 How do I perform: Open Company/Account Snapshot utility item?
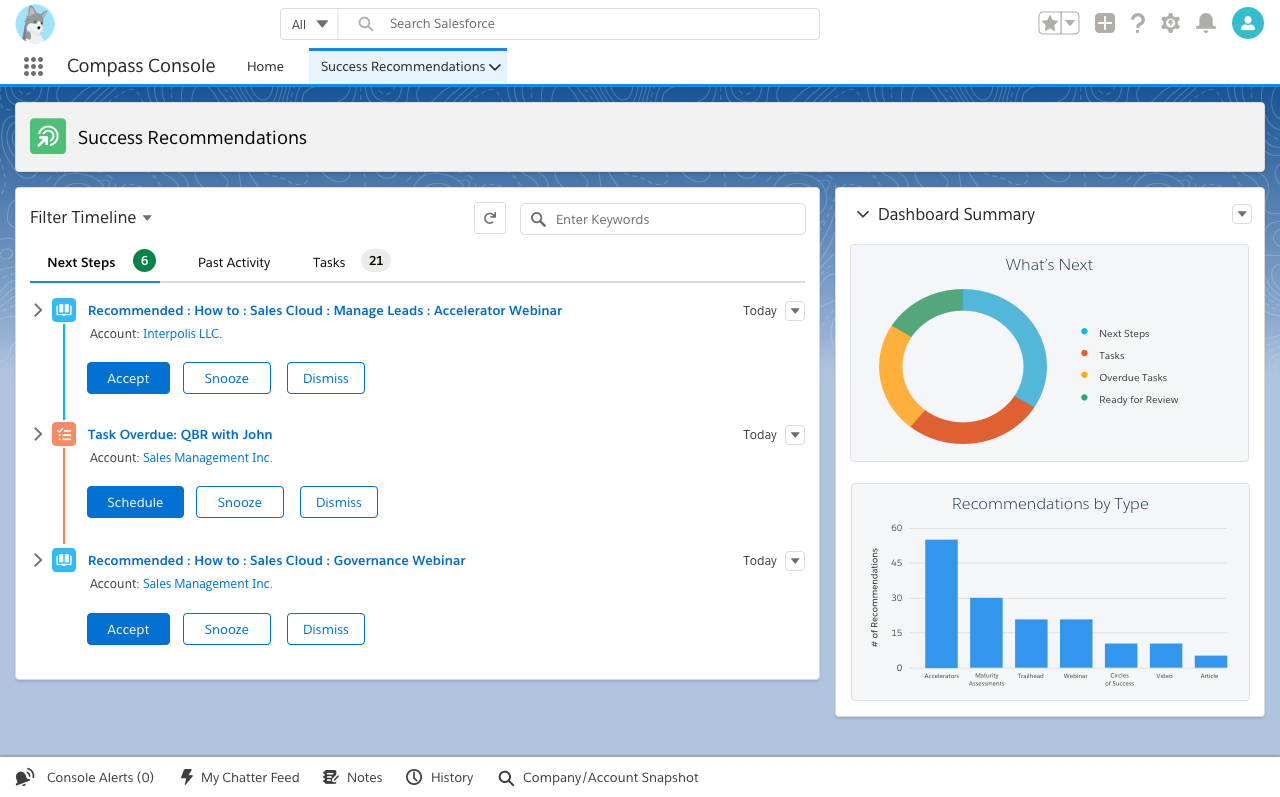click(x=598, y=777)
